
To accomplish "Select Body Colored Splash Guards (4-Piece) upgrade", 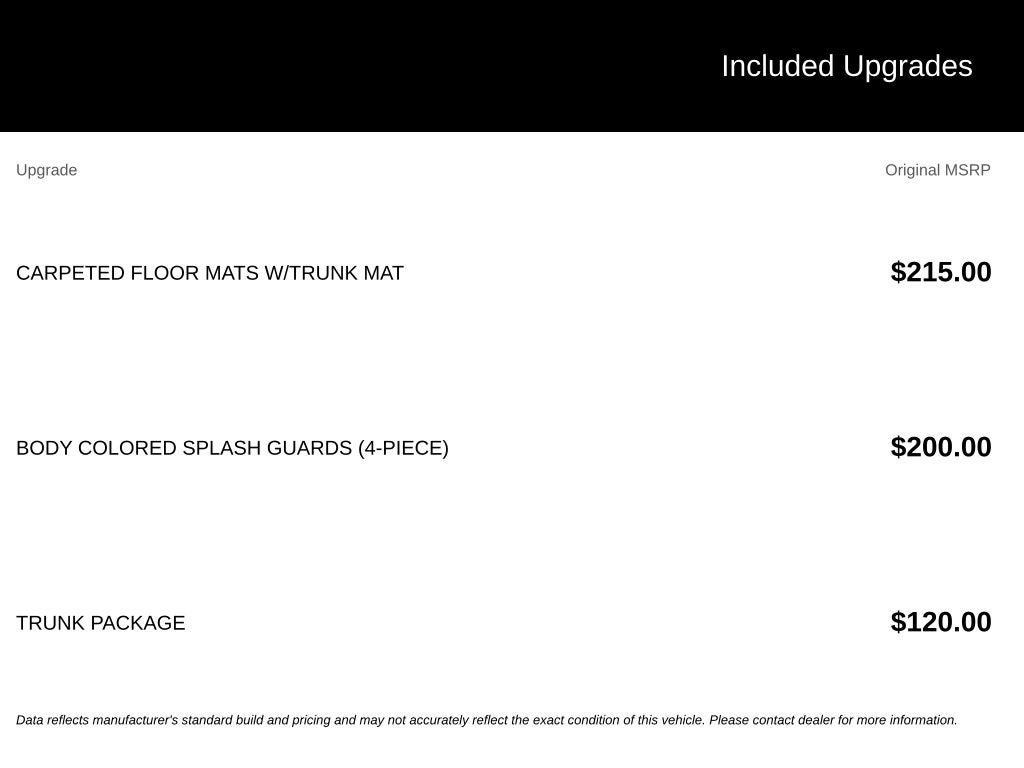I will 232,448.
